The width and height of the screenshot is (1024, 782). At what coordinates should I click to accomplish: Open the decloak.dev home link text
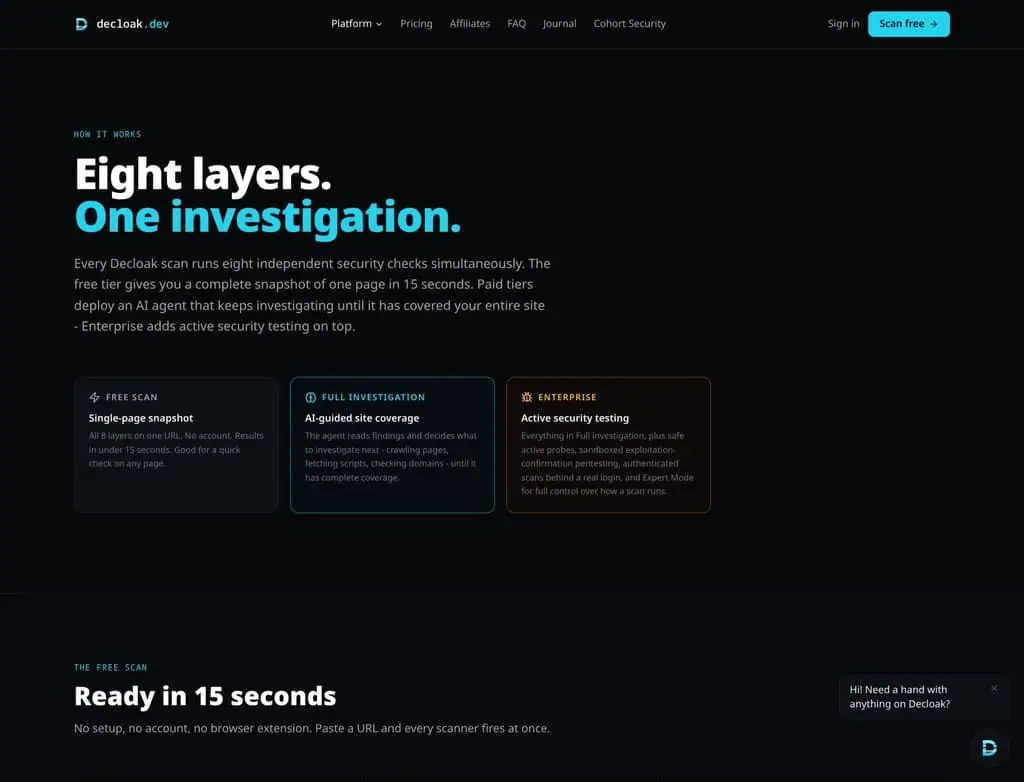(133, 24)
